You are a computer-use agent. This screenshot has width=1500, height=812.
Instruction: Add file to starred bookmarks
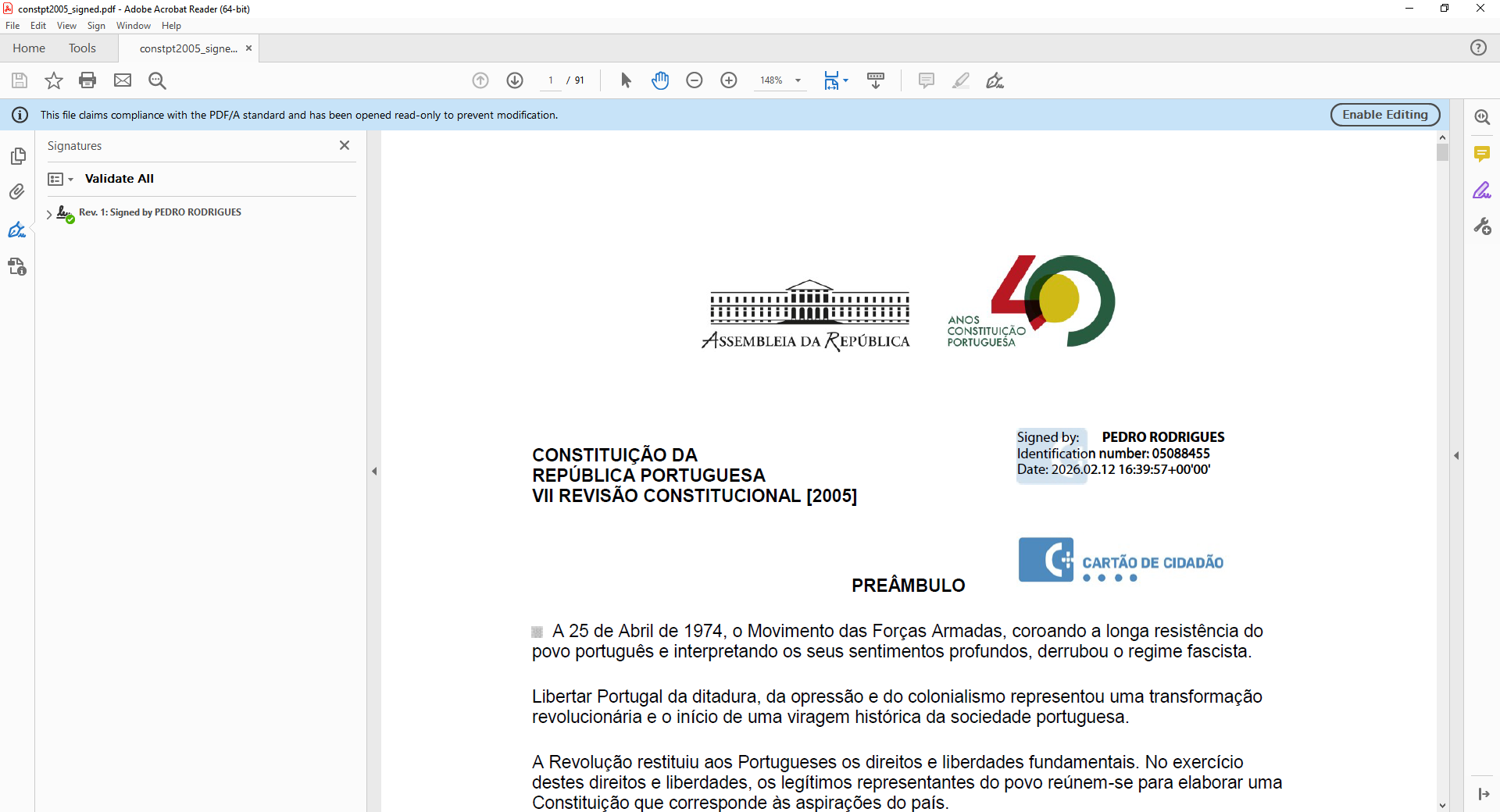(x=53, y=80)
